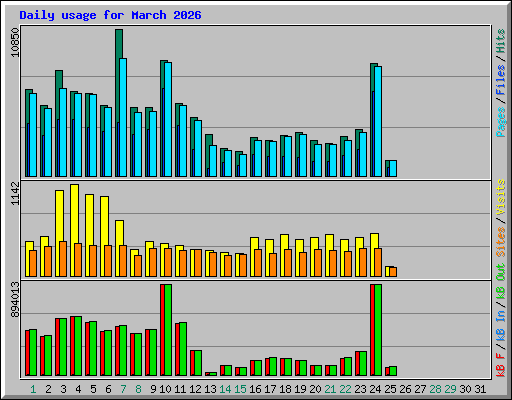The image size is (512, 400).
Task: Click the 'Sites' legend label
Action: pos(500,242)
